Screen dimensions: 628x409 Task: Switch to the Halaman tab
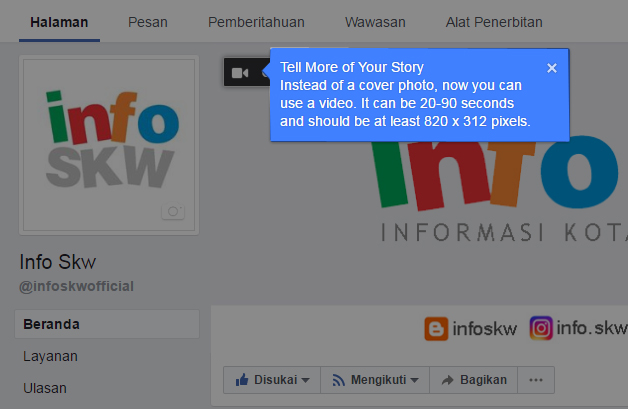coord(59,22)
